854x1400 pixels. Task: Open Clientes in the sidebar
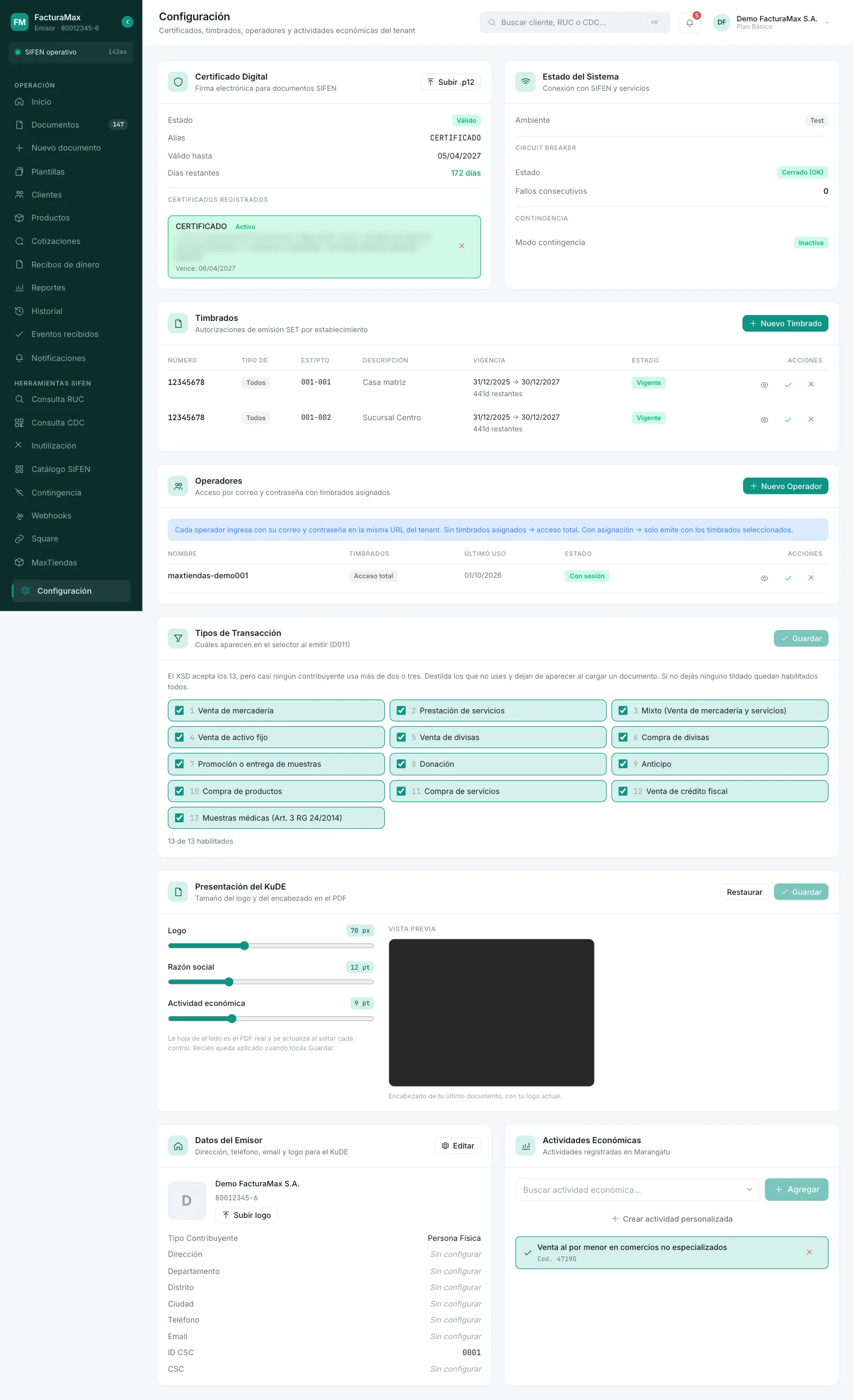71,195
